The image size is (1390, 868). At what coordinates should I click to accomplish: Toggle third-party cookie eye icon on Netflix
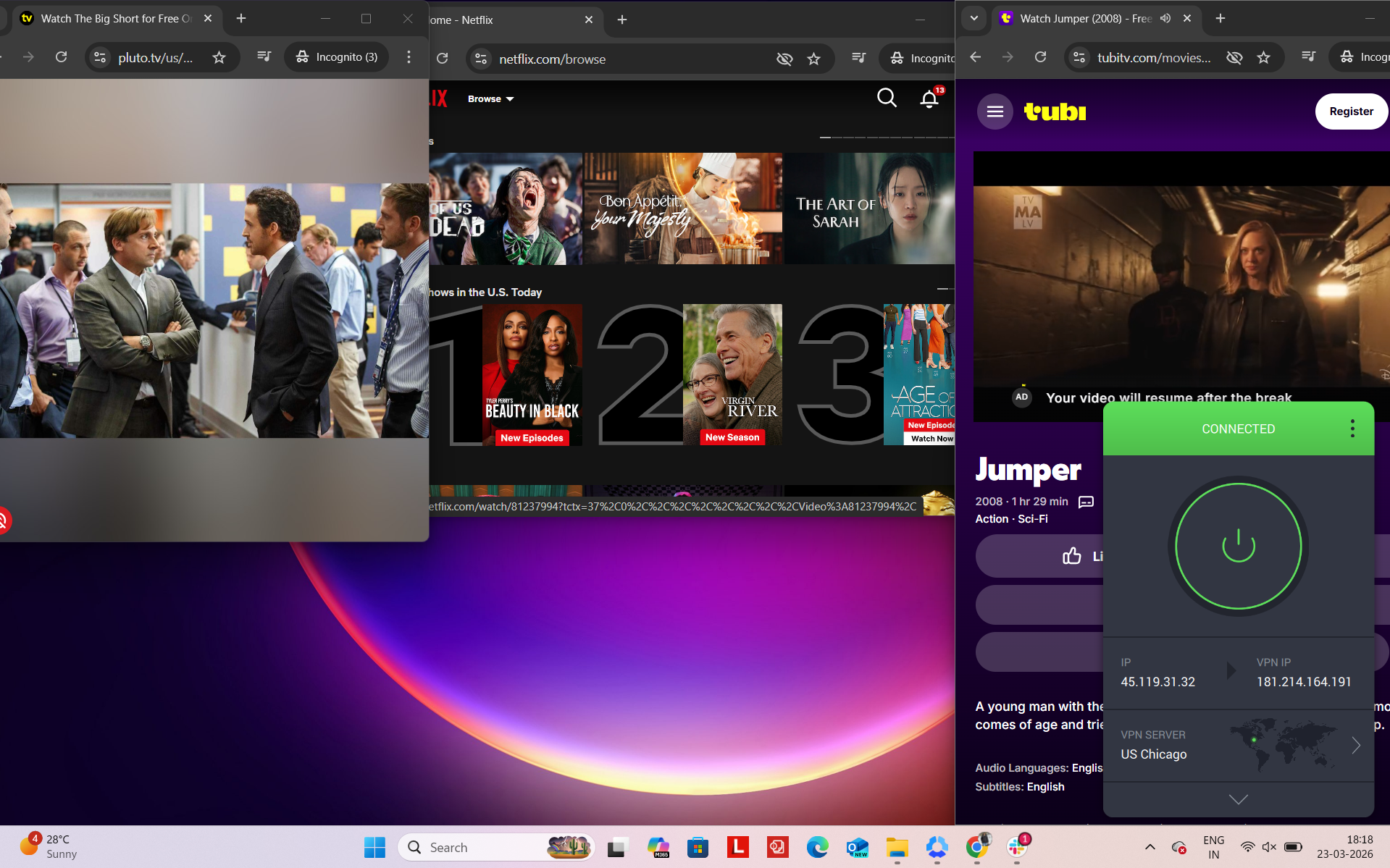pyautogui.click(x=784, y=59)
